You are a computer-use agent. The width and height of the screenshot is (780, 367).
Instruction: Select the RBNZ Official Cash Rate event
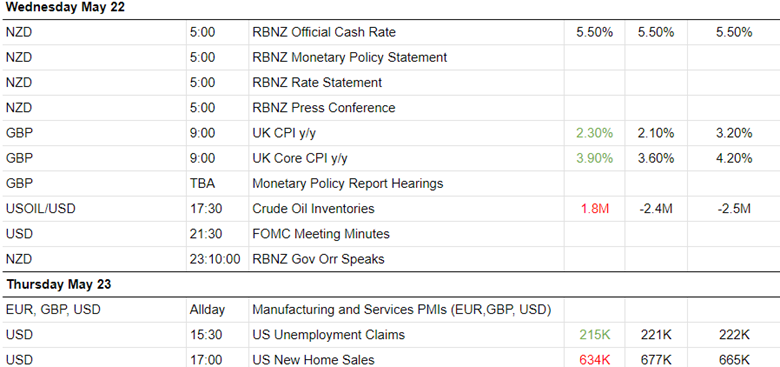click(x=324, y=32)
